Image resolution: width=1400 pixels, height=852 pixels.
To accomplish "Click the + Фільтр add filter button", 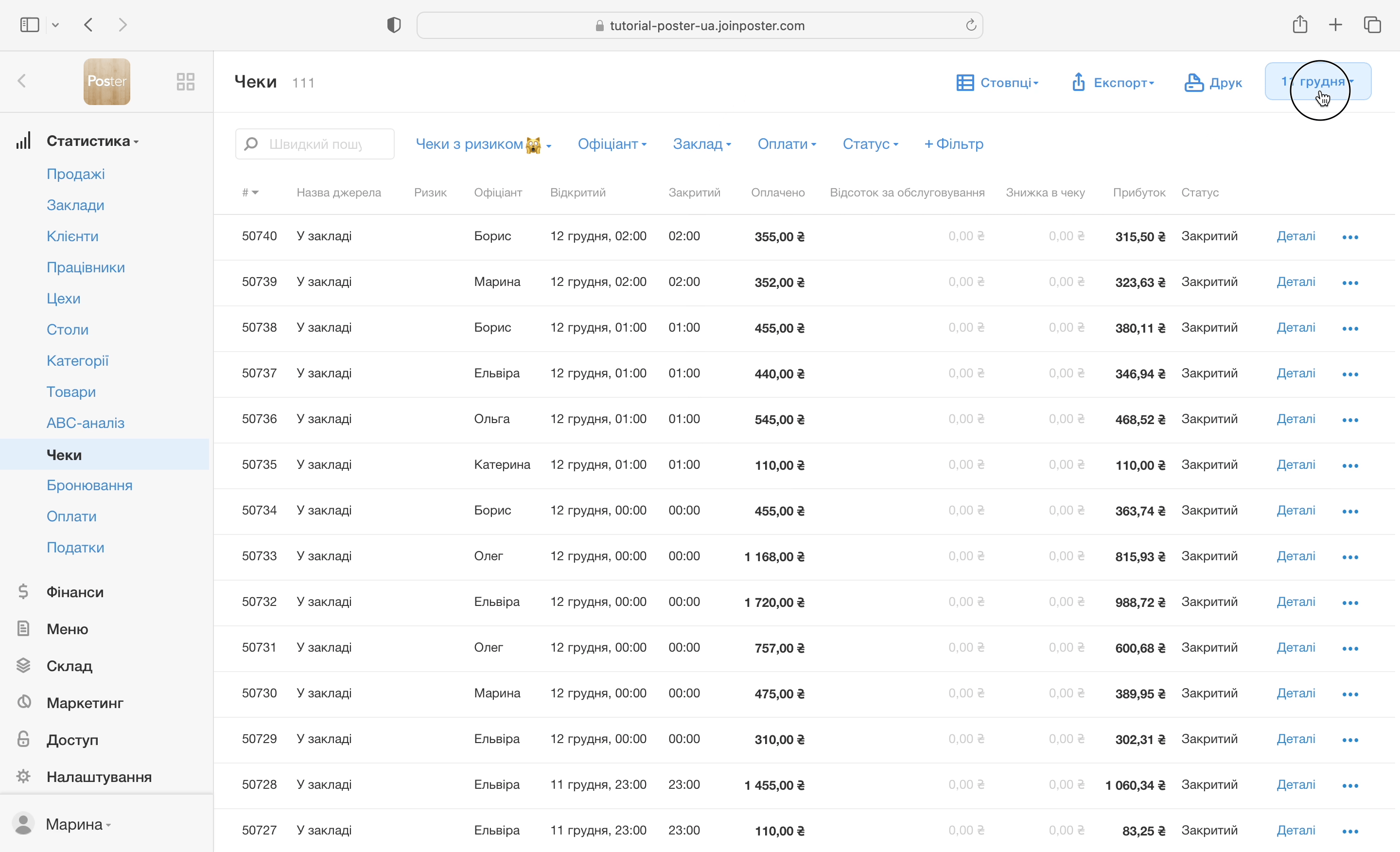I will point(953,144).
